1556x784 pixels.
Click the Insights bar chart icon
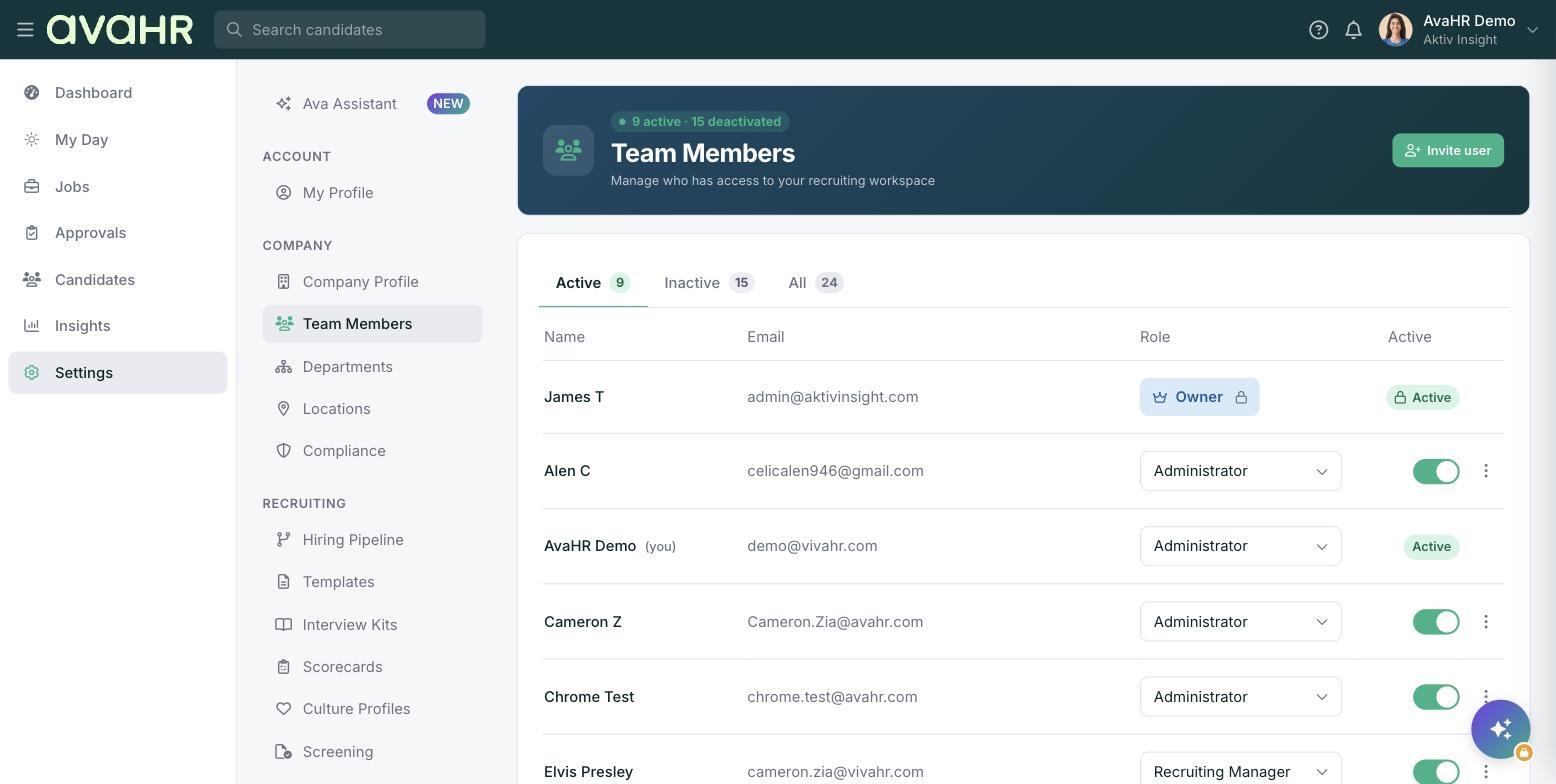tap(32, 326)
